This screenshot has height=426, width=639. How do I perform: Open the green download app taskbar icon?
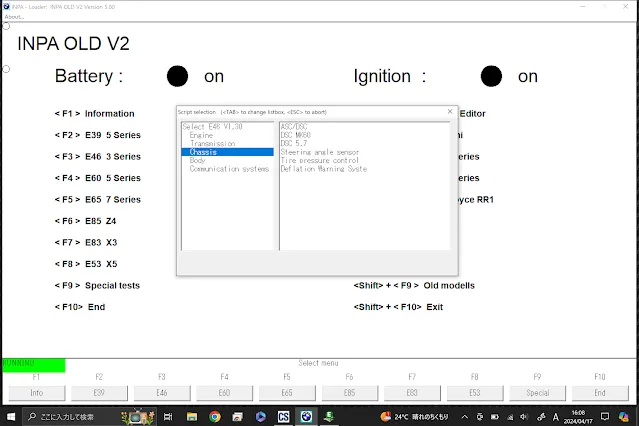[329, 417]
